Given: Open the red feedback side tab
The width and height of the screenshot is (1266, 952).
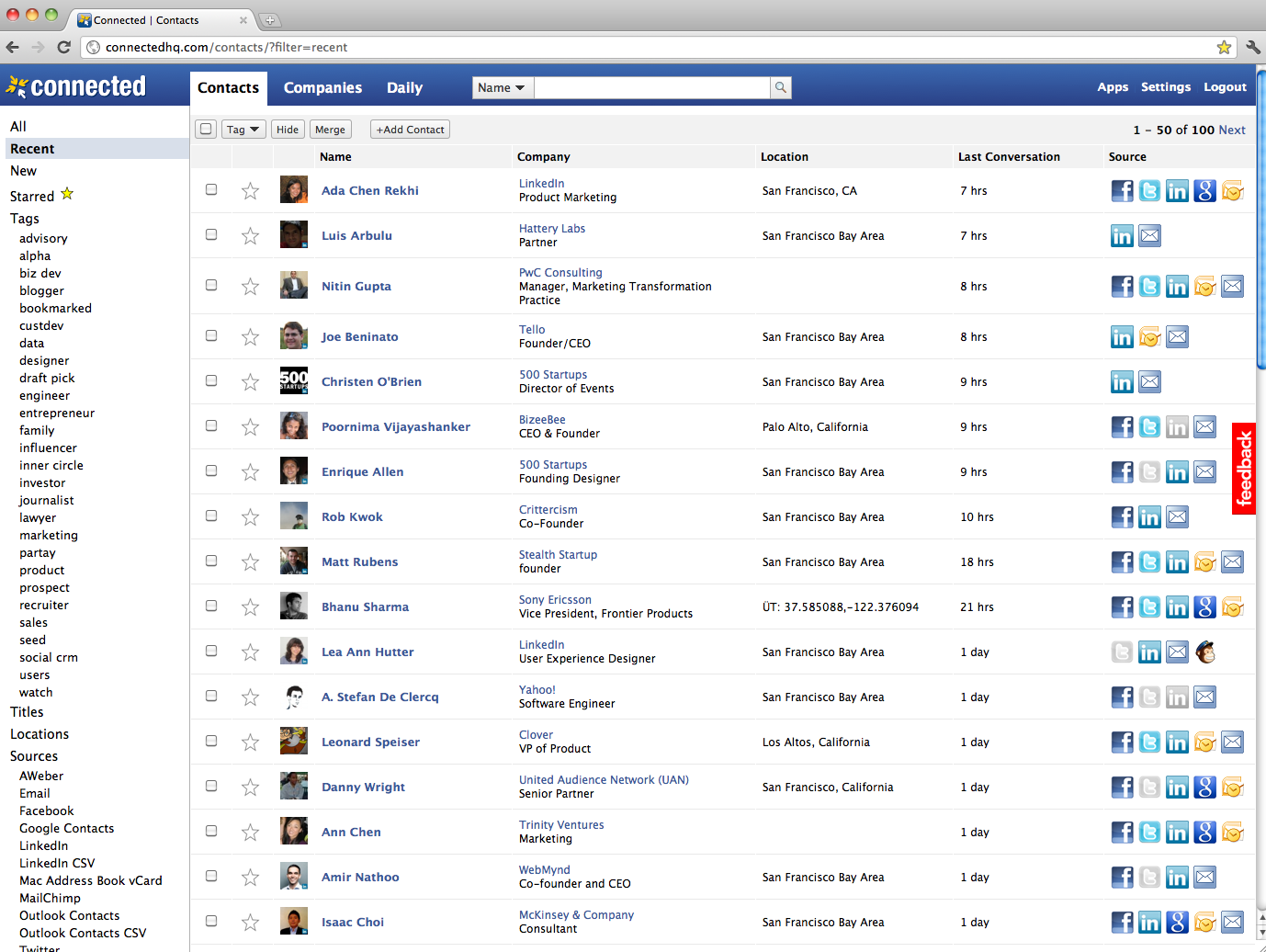Looking at the screenshot, I should point(1244,469).
